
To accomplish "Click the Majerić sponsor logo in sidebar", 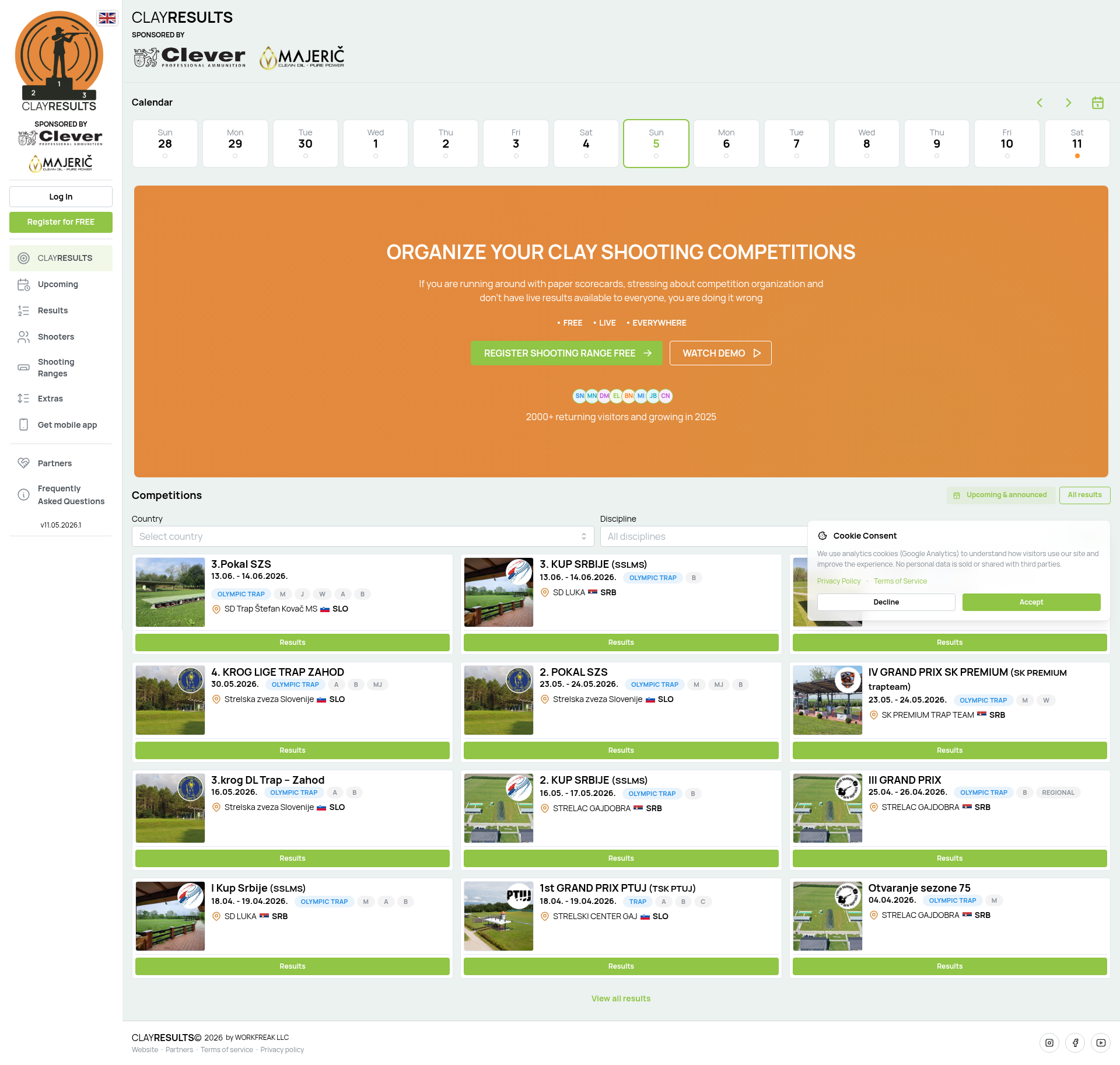I will tap(61, 163).
